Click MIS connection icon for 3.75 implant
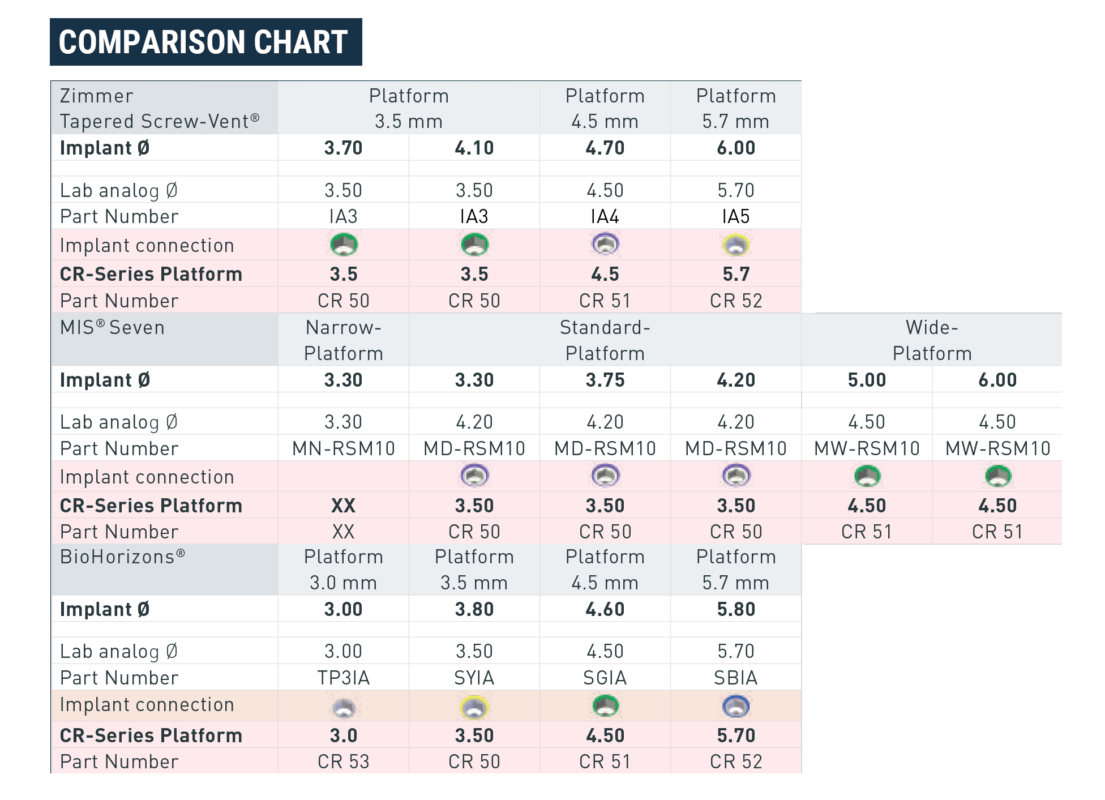The width and height of the screenshot is (1105, 800). tap(605, 477)
